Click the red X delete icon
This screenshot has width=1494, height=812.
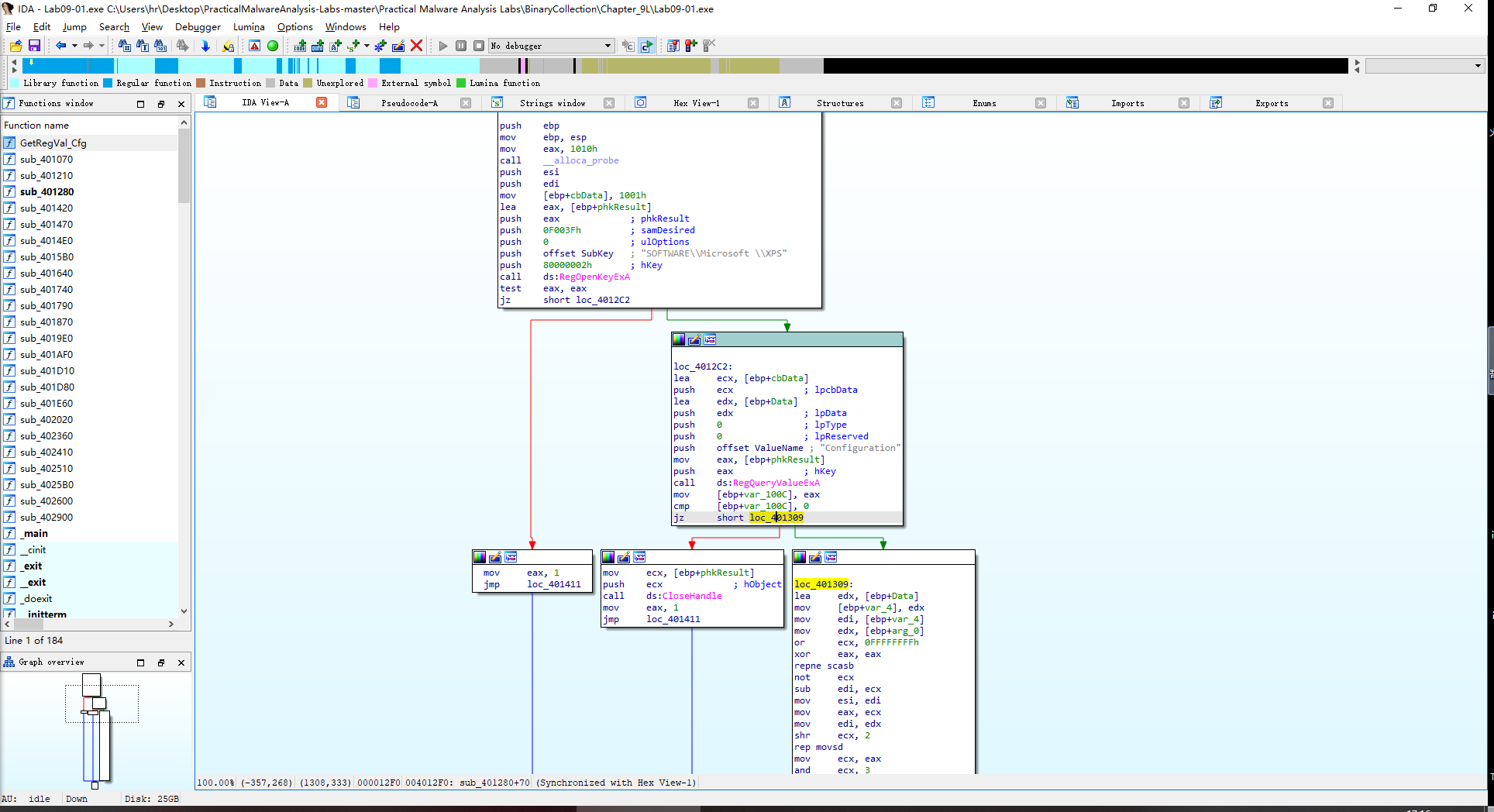(416, 46)
